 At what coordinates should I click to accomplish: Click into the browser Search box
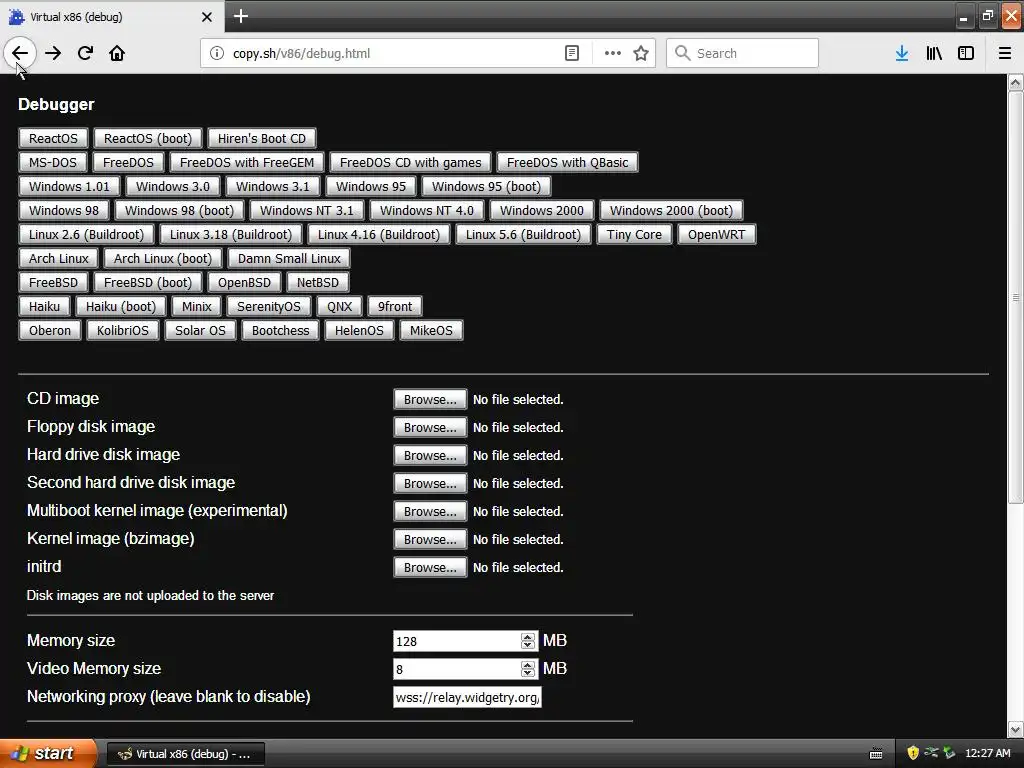click(x=742, y=54)
